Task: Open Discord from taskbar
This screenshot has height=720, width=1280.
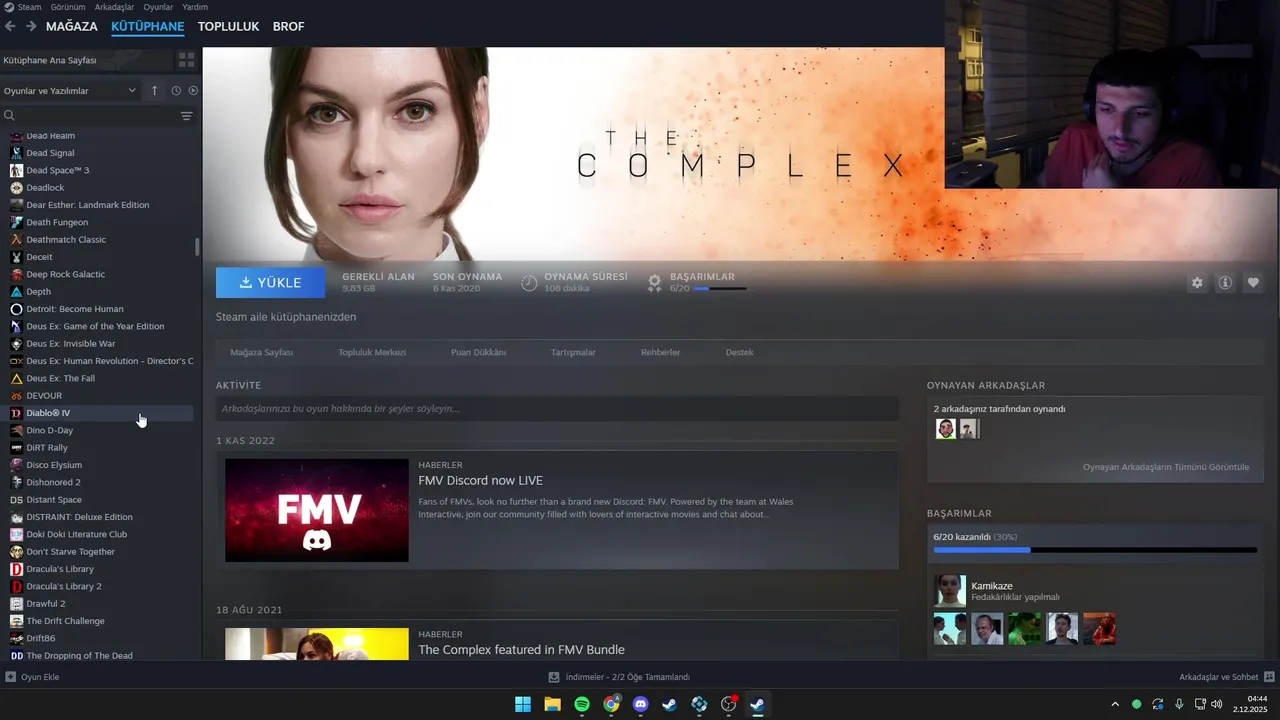Action: [x=641, y=704]
